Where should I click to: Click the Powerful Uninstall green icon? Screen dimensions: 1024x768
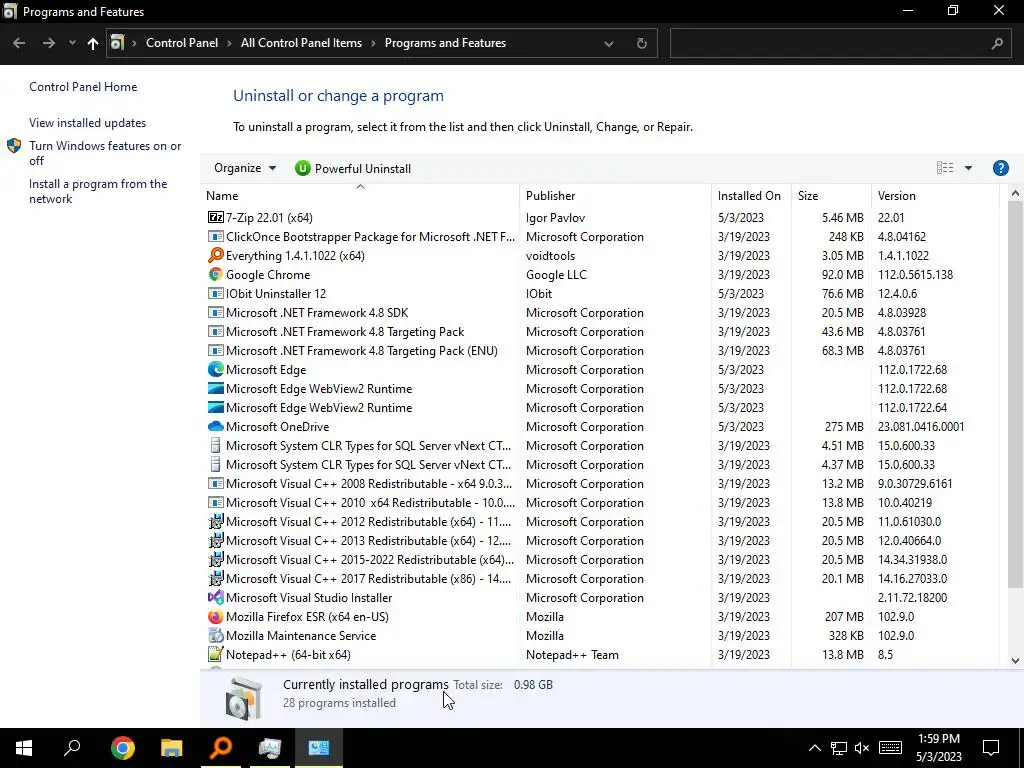pos(302,168)
